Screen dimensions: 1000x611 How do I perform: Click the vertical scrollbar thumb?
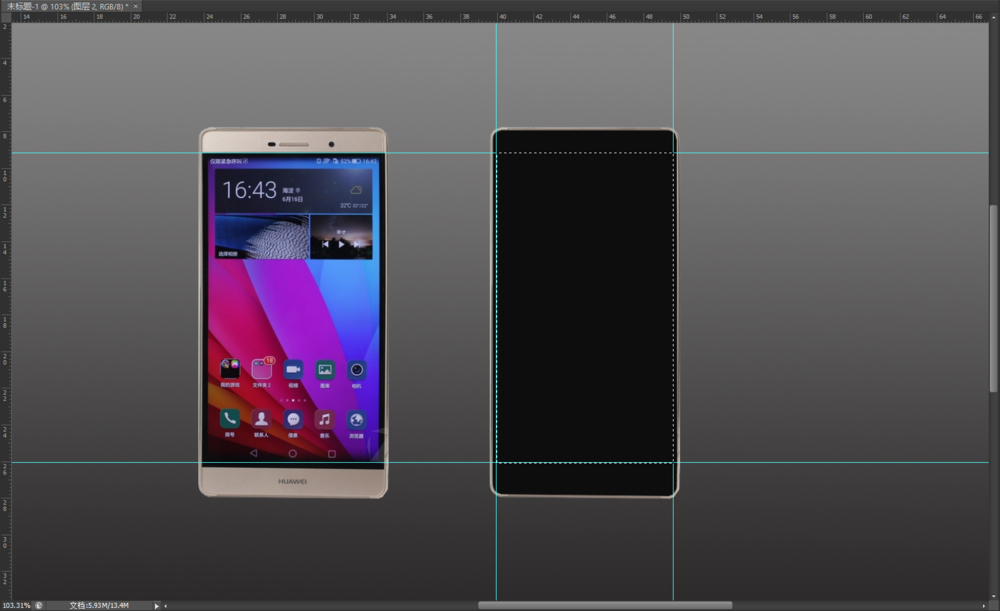click(994, 298)
